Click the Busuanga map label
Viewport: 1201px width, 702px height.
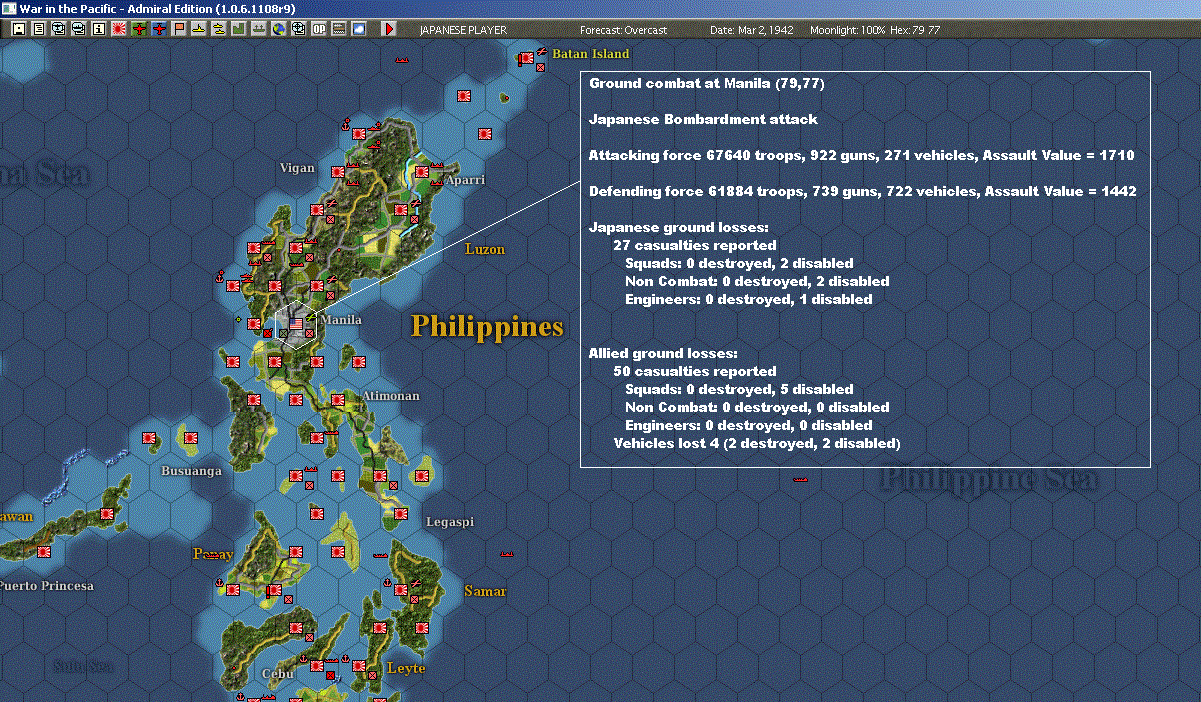(x=192, y=470)
